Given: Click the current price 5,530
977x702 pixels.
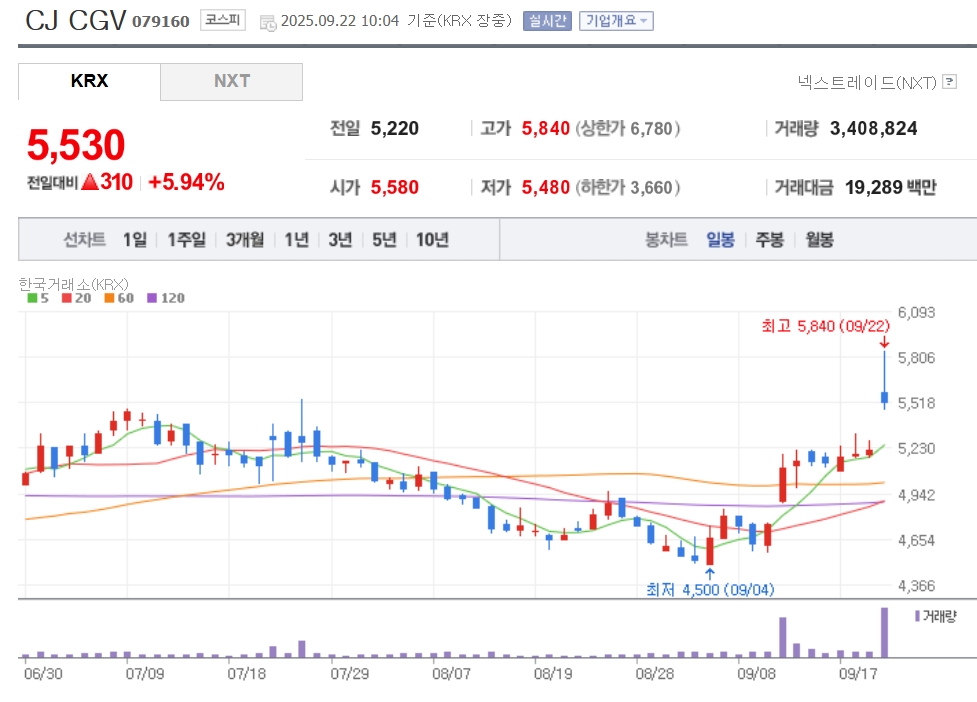Looking at the screenshot, I should pyautogui.click(x=76, y=145).
